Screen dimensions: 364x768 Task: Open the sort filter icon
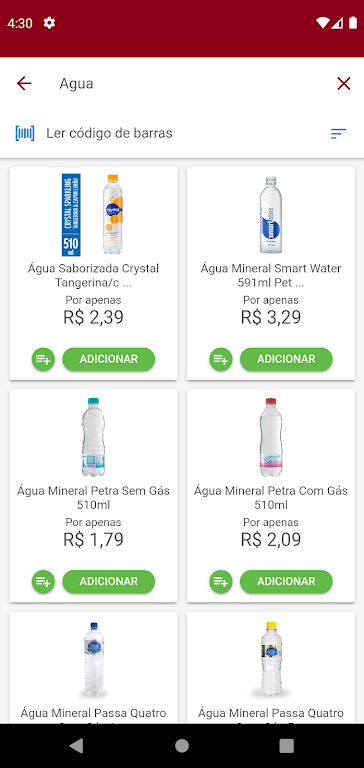339,133
